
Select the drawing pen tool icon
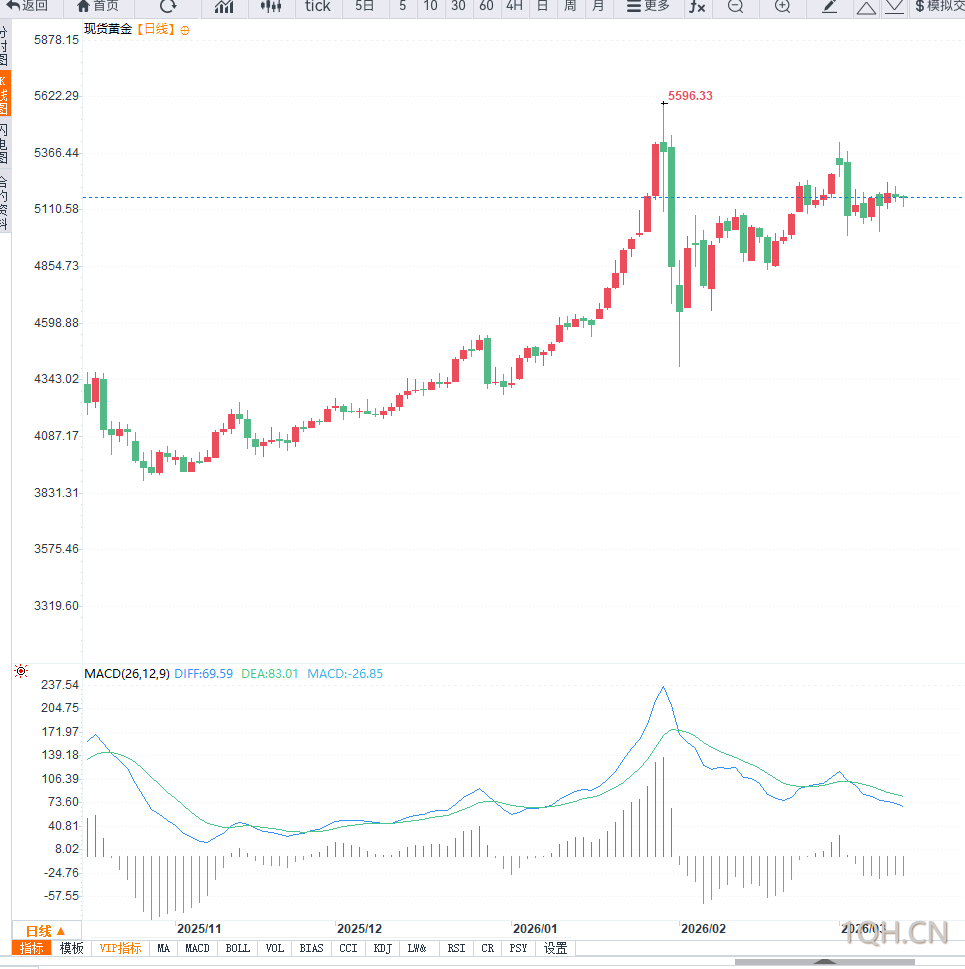829,7
